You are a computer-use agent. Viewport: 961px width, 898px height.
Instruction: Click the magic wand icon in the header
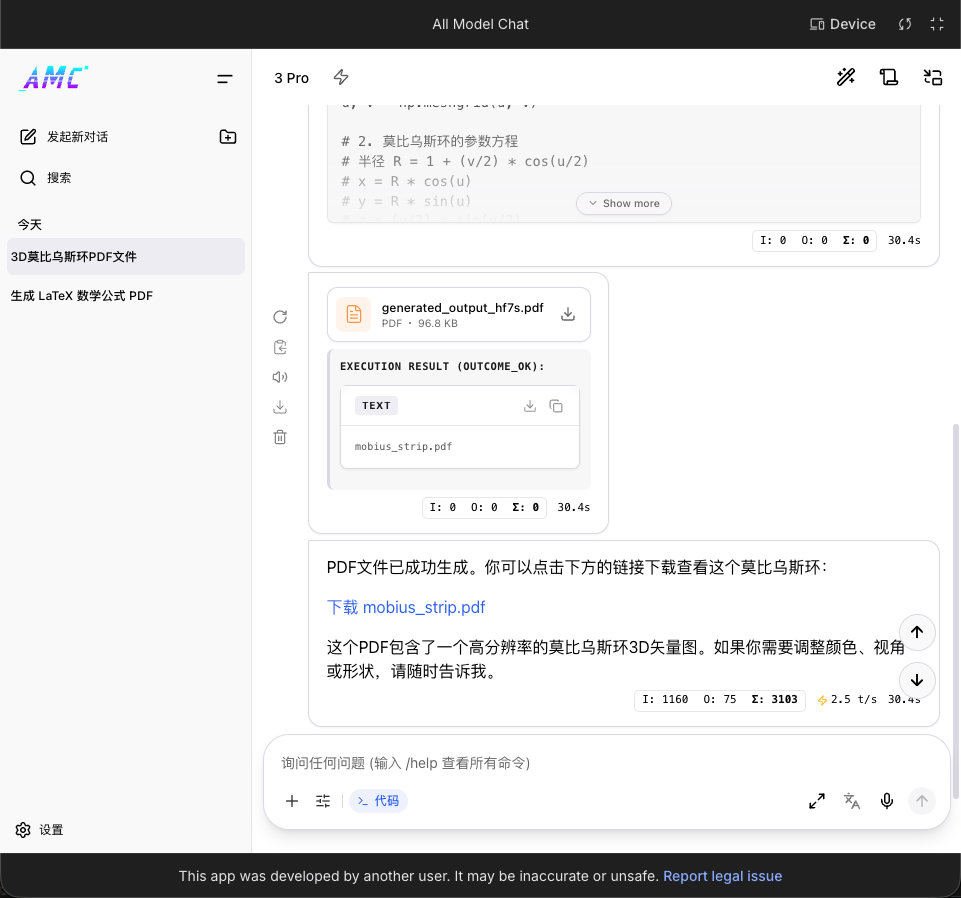[846, 77]
